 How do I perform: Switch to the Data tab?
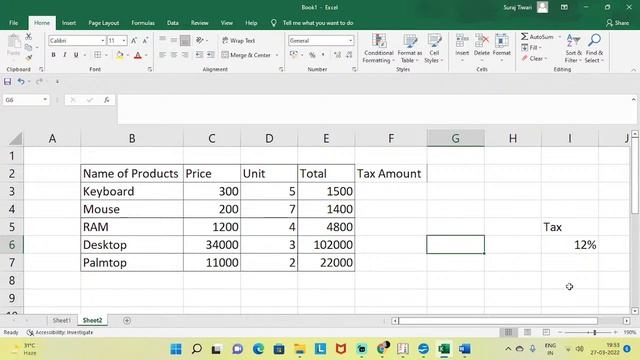(x=173, y=23)
